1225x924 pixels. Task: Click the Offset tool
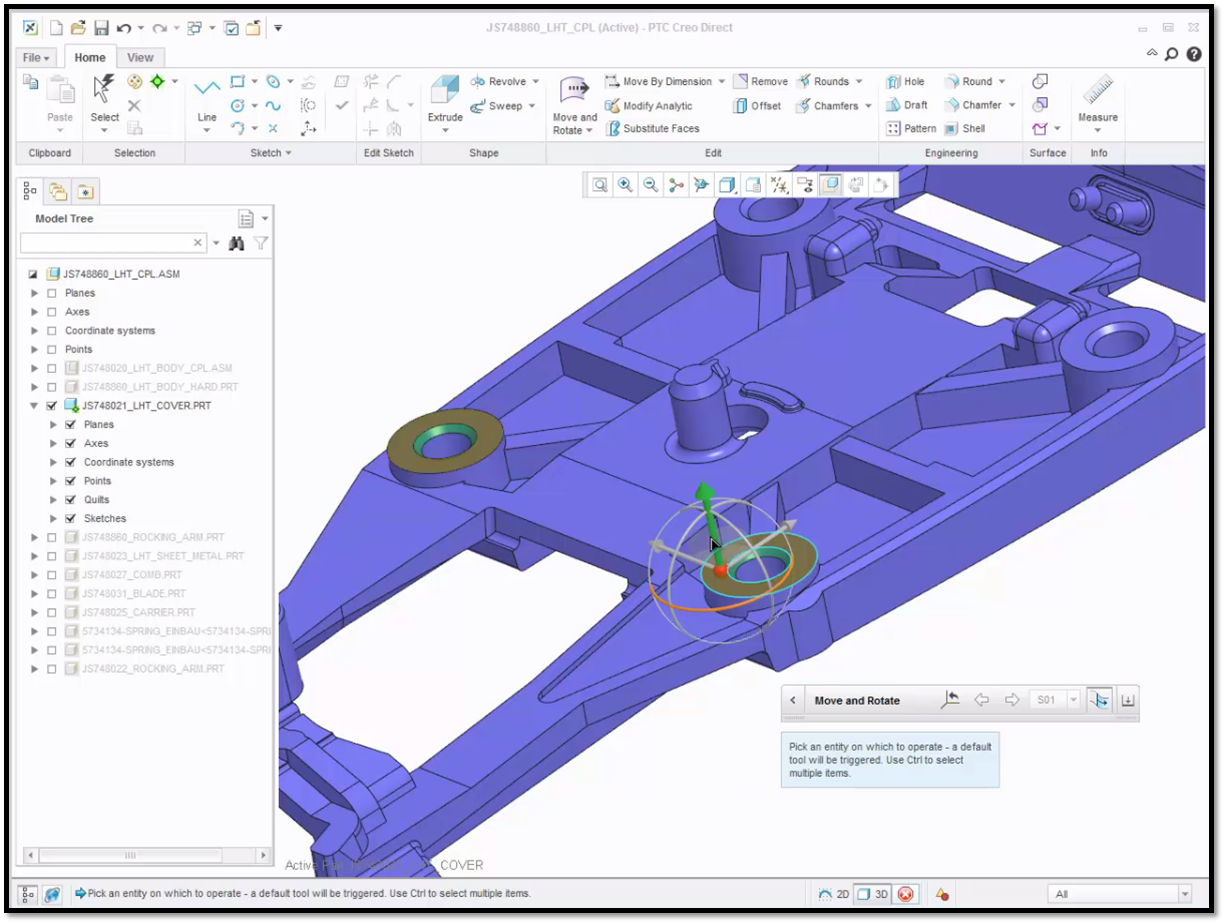[757, 106]
